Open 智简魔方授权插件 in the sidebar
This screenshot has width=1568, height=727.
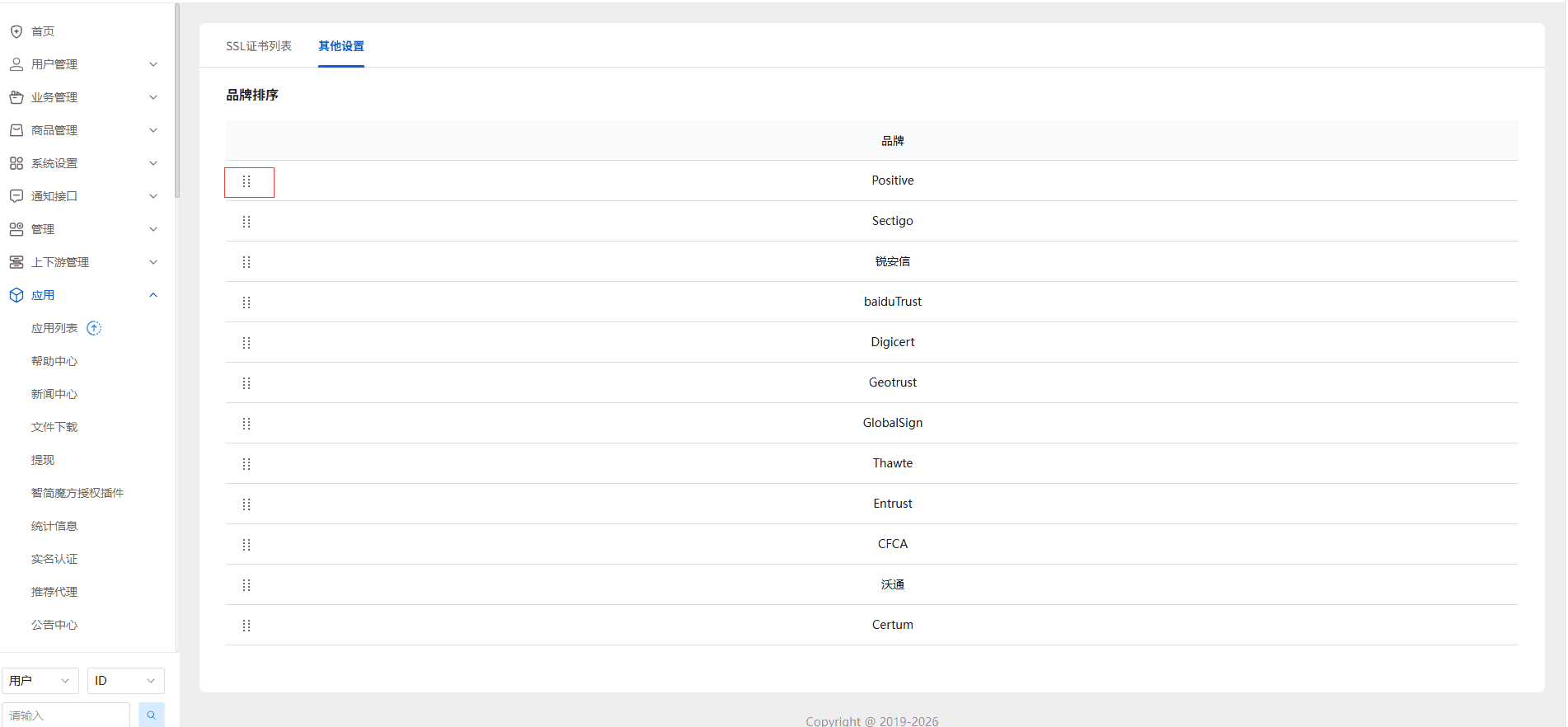(77, 493)
